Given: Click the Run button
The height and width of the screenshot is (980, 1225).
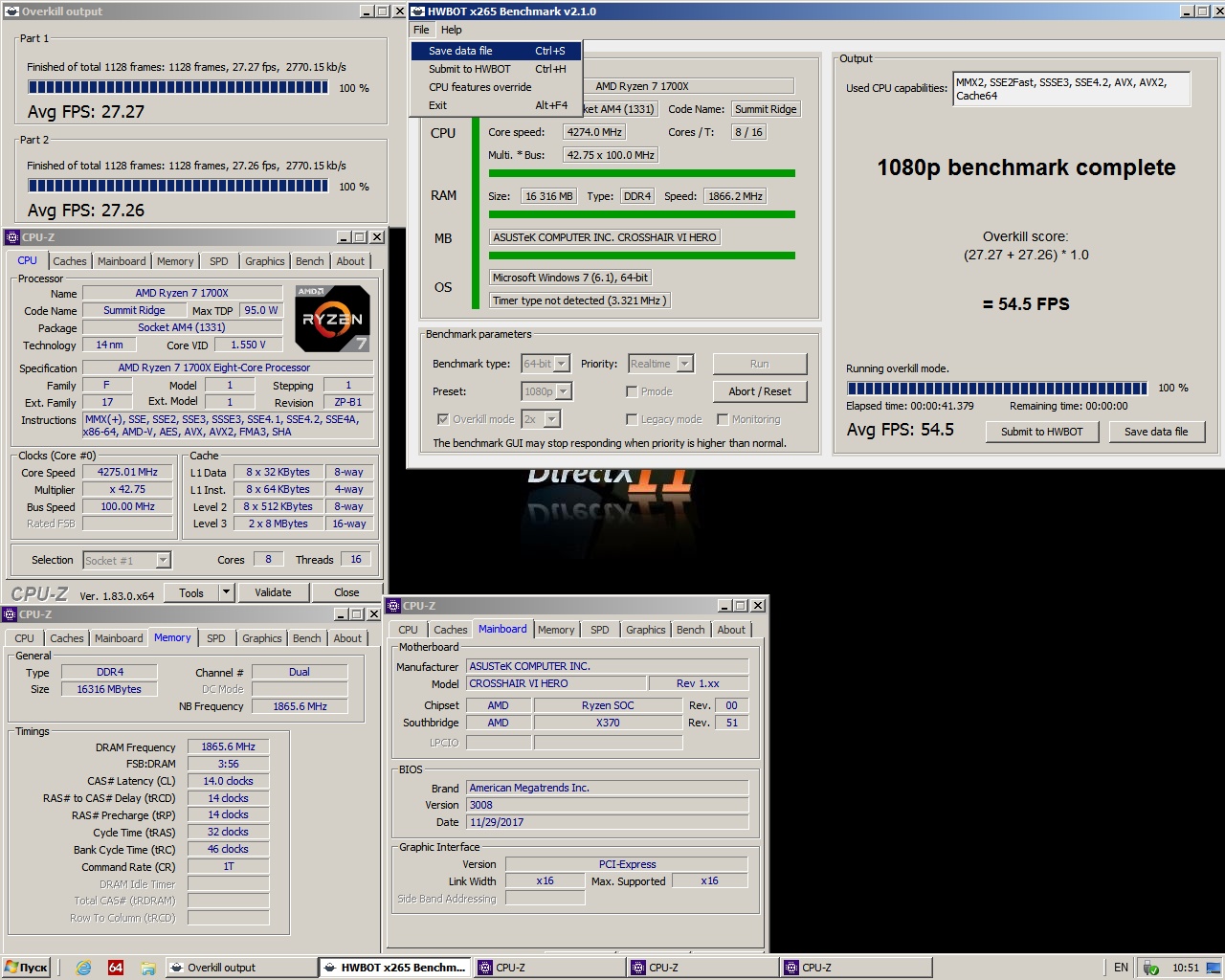Looking at the screenshot, I should (759, 364).
